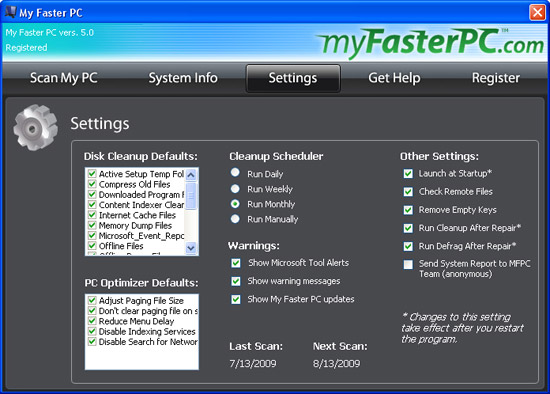Open the Scan My PC tab
The image size is (550, 394).
point(63,78)
